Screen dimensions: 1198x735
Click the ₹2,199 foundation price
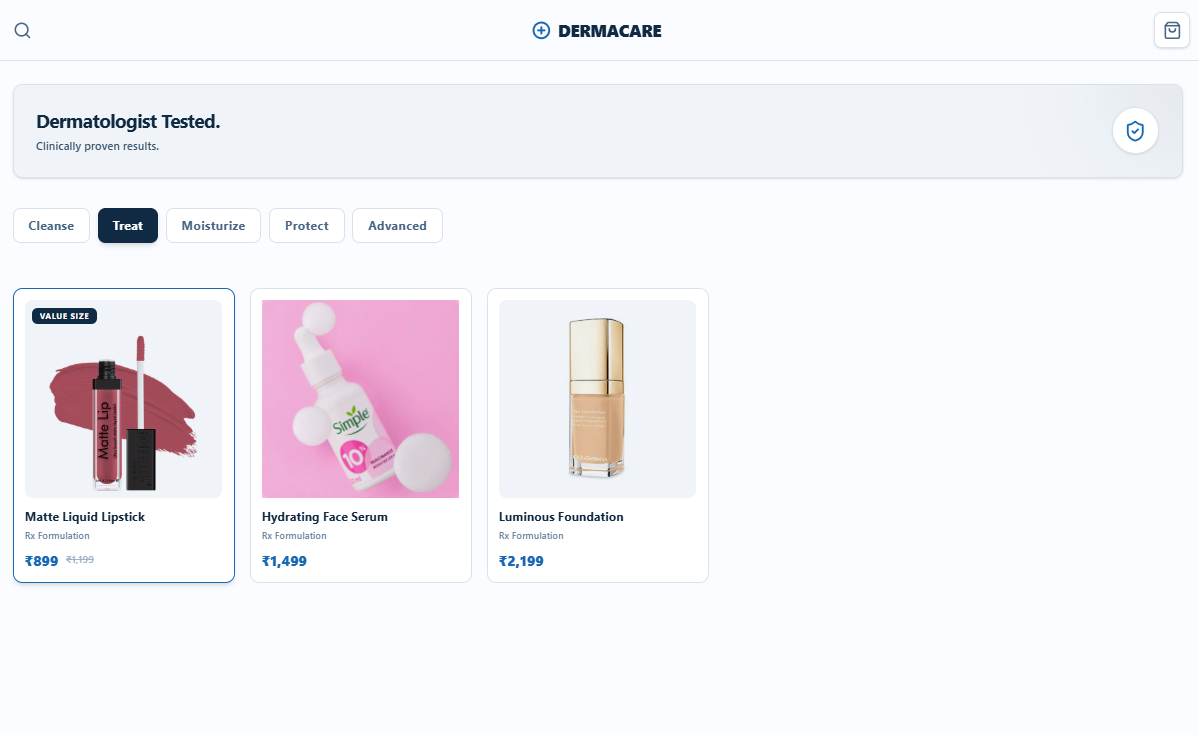(x=521, y=561)
